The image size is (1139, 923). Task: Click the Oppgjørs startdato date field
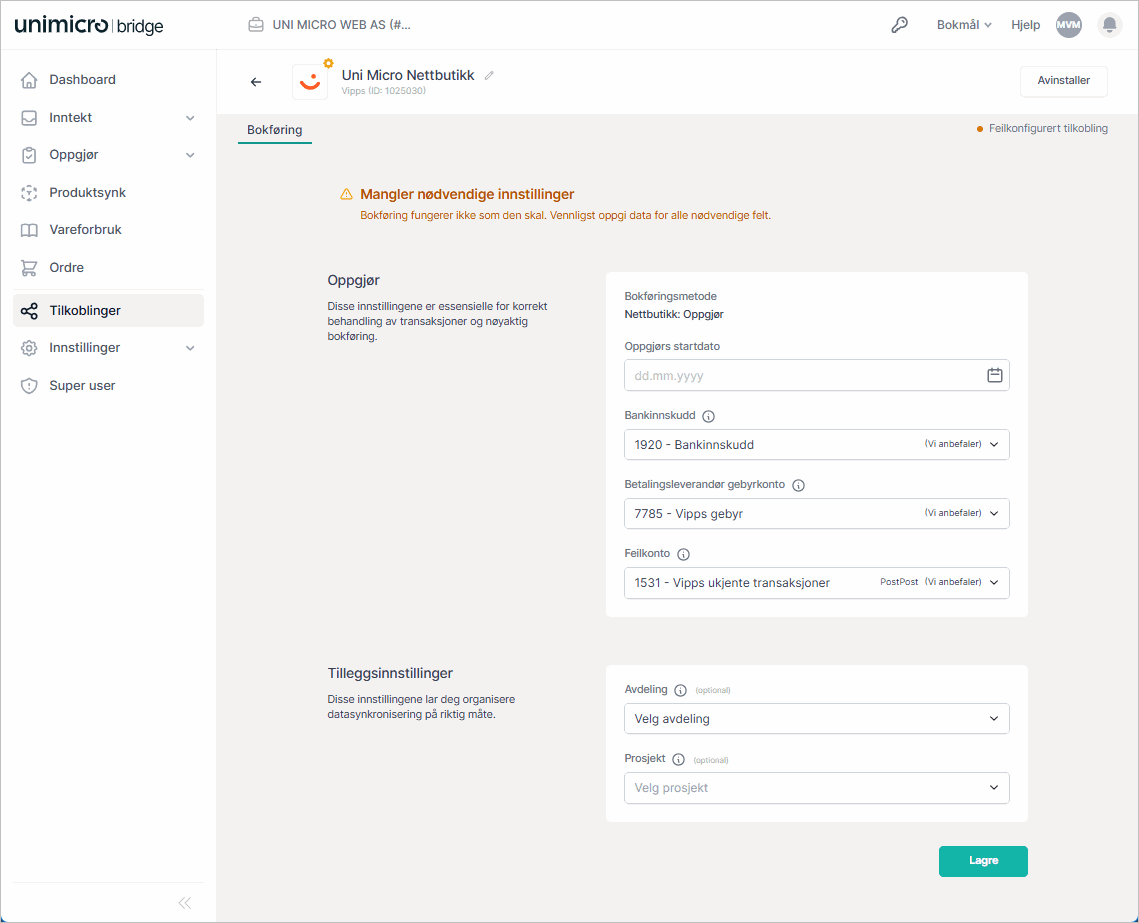tap(816, 375)
